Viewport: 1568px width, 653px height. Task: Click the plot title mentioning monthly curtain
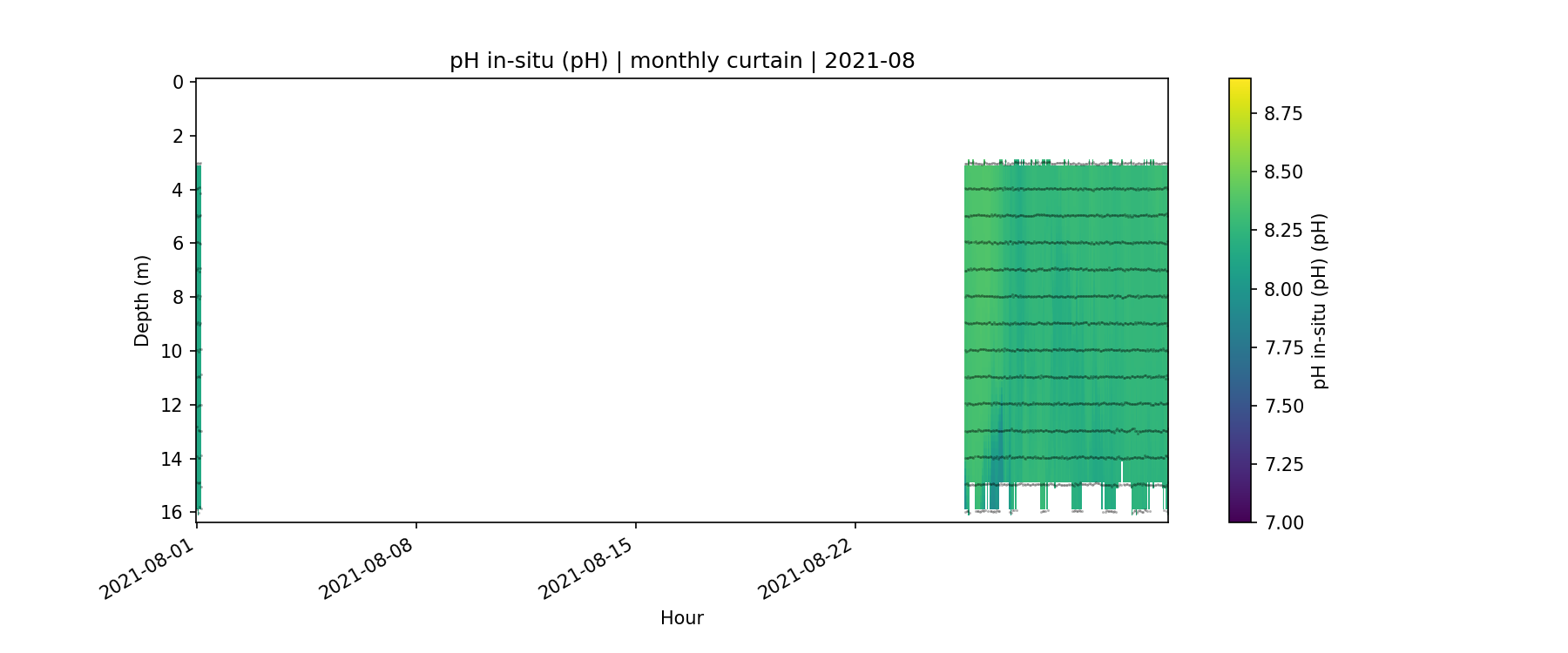tap(681, 61)
